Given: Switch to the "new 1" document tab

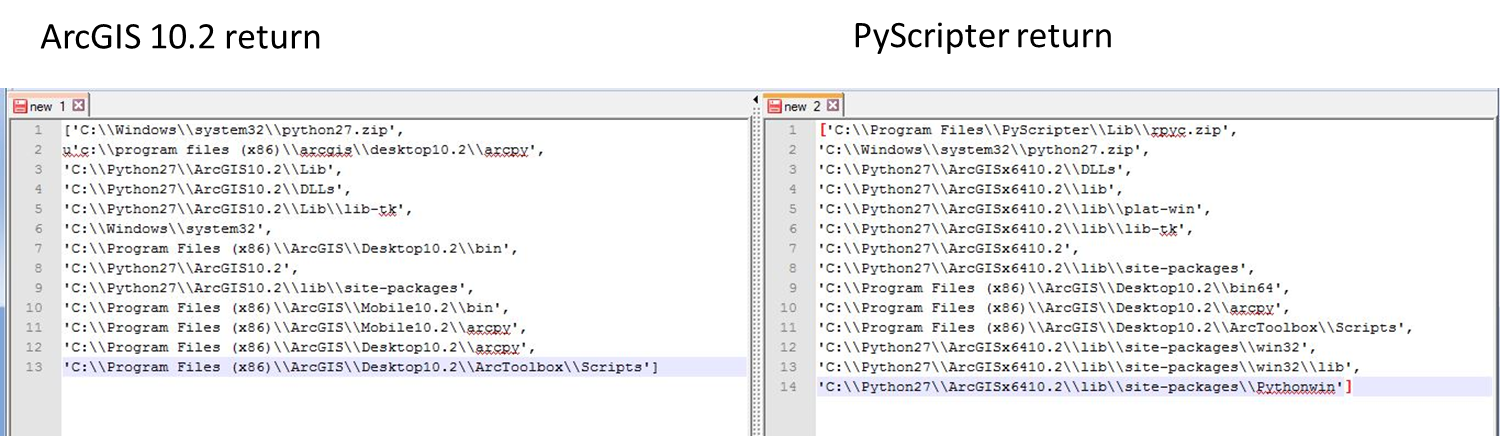Looking at the screenshot, I should click(49, 105).
